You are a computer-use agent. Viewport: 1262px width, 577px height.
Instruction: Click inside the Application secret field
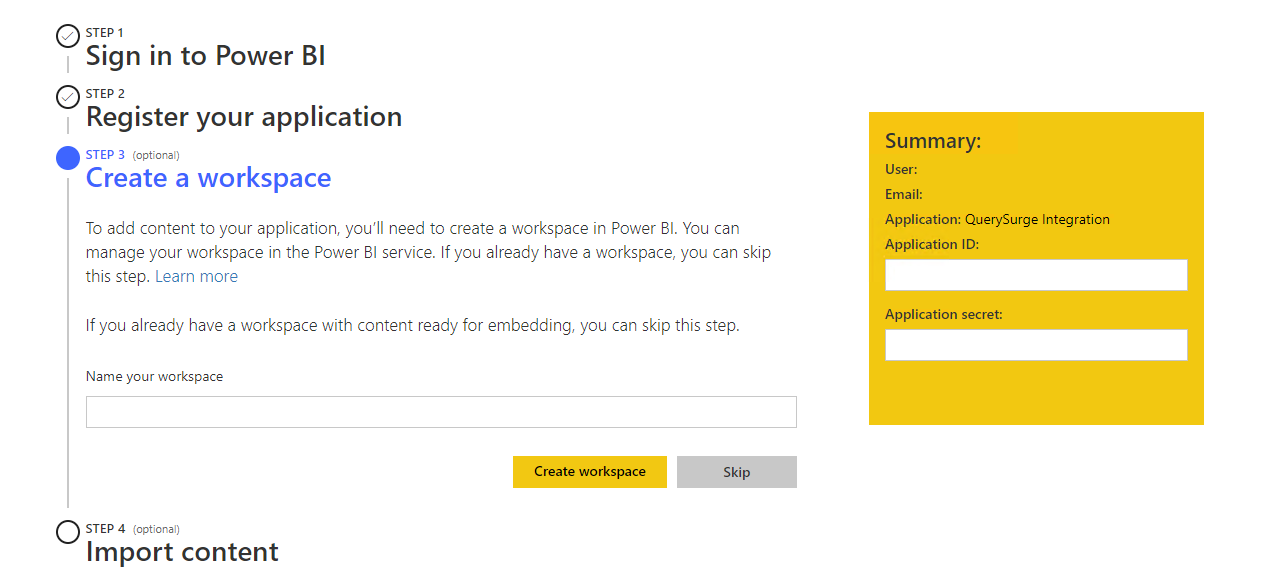click(x=1035, y=345)
